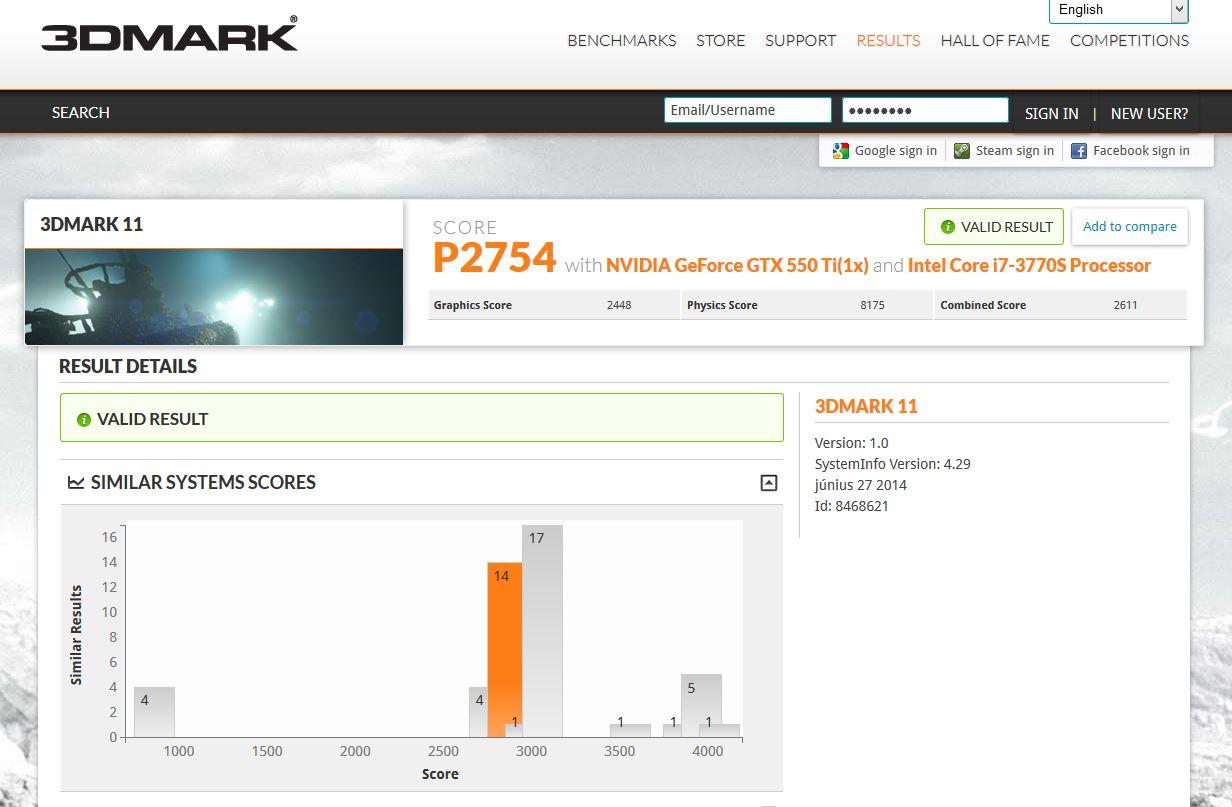Viewport: 1232px width, 807px height.
Task: Click the SIGN IN button
Action: coord(1052,114)
